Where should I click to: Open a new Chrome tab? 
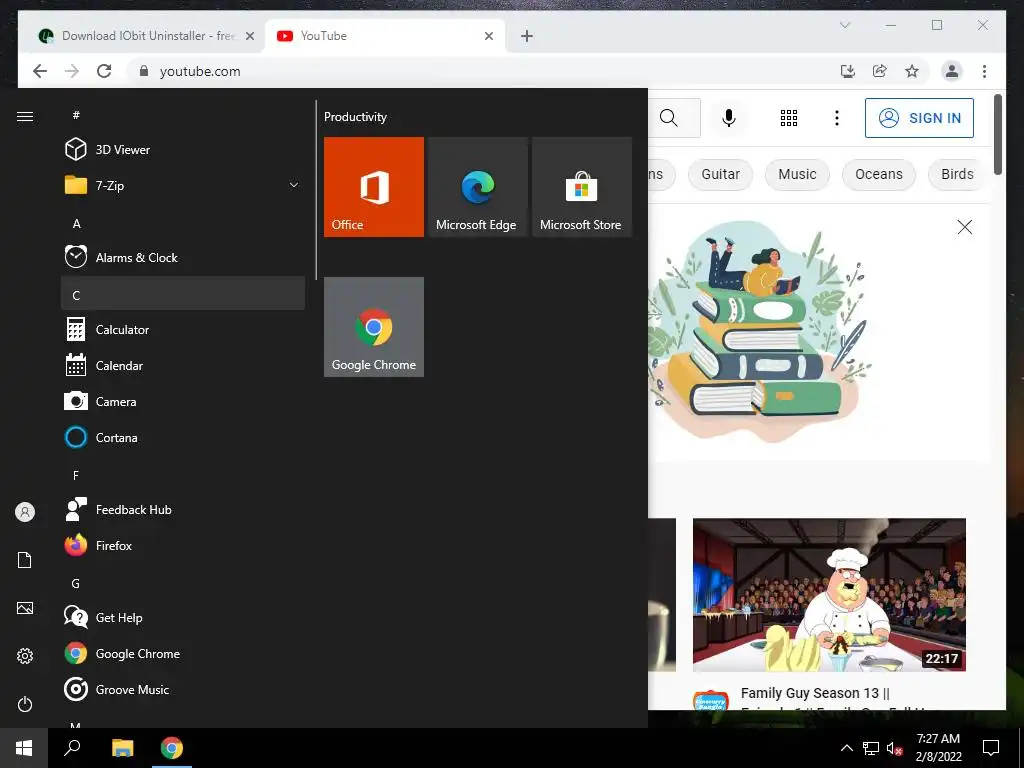click(x=527, y=36)
